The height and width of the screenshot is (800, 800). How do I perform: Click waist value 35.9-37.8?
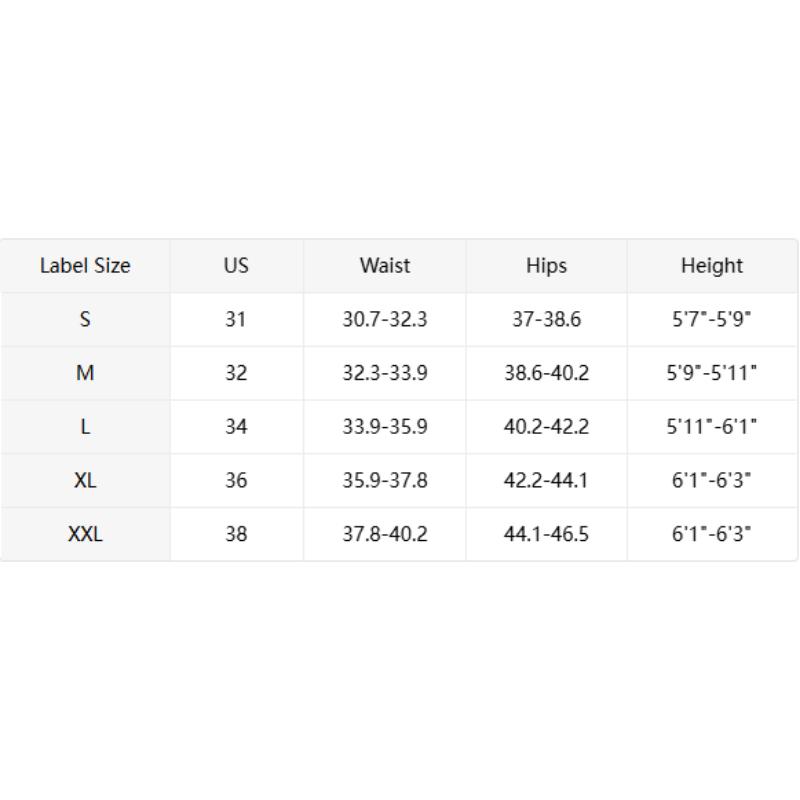pos(385,481)
